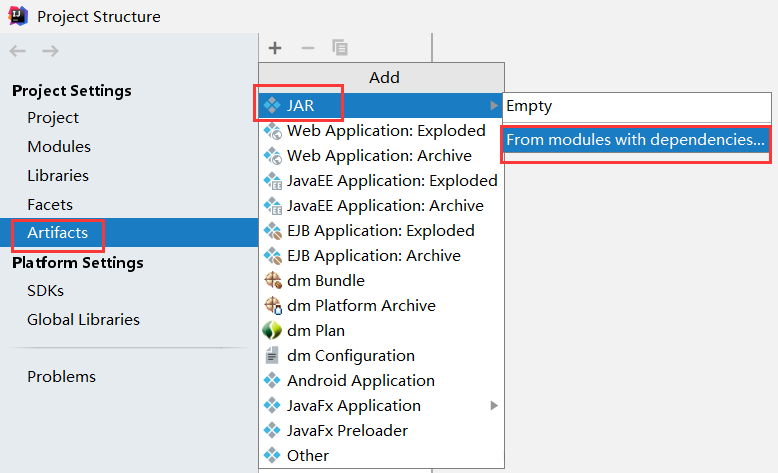Click the dm Bundle icon
The height and width of the screenshot is (473, 778).
pos(272,281)
